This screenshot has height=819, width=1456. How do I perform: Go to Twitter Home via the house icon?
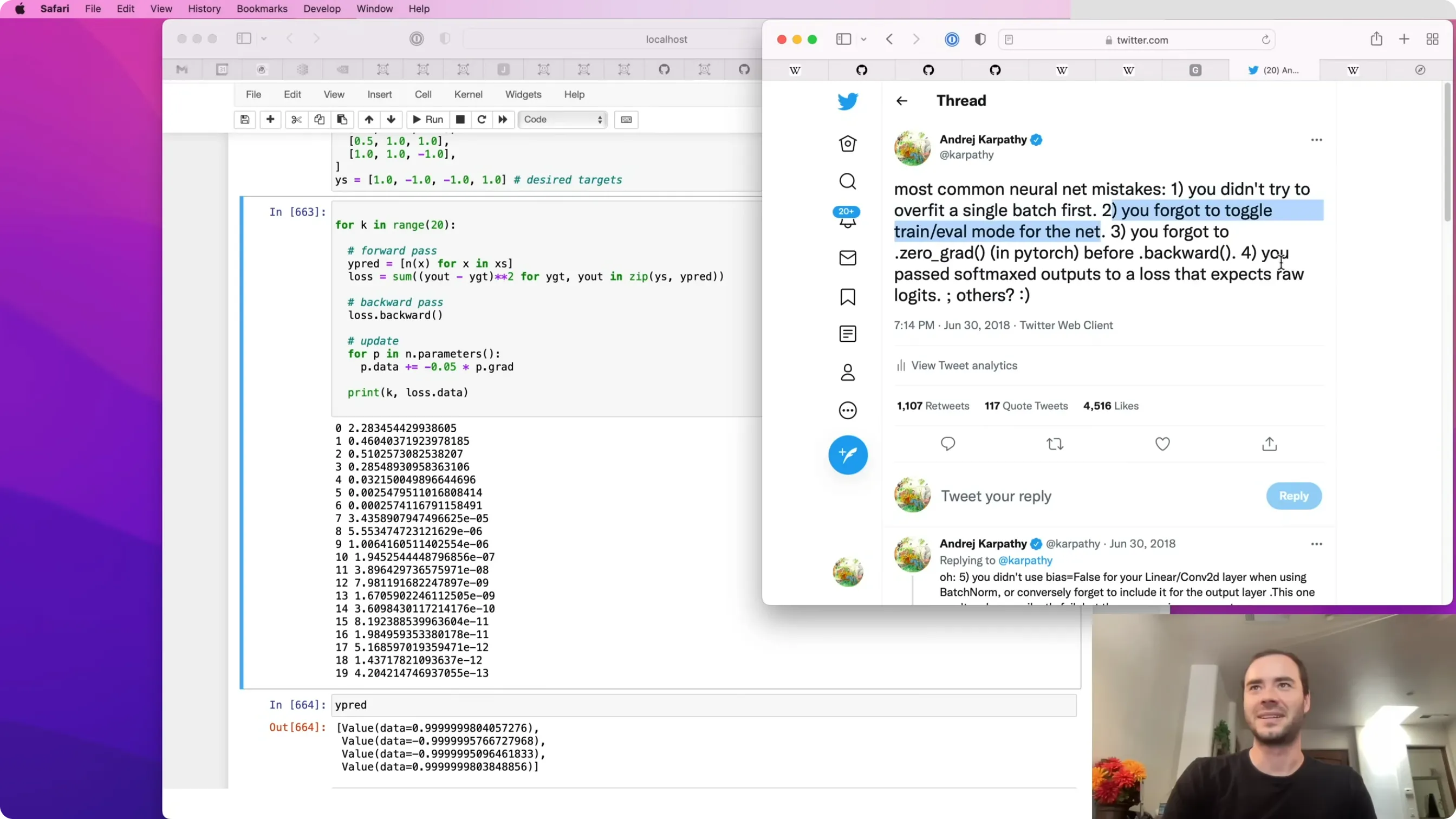pos(847,144)
